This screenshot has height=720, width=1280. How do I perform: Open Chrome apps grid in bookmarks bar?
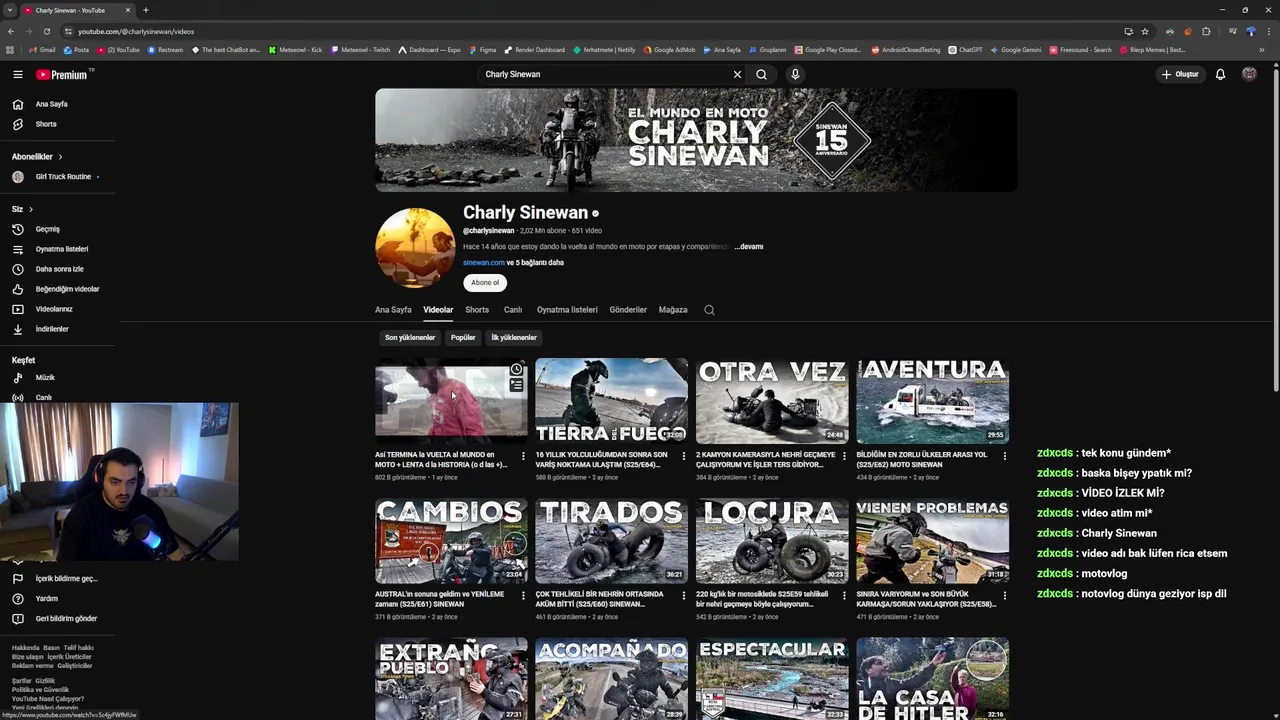pos(10,49)
